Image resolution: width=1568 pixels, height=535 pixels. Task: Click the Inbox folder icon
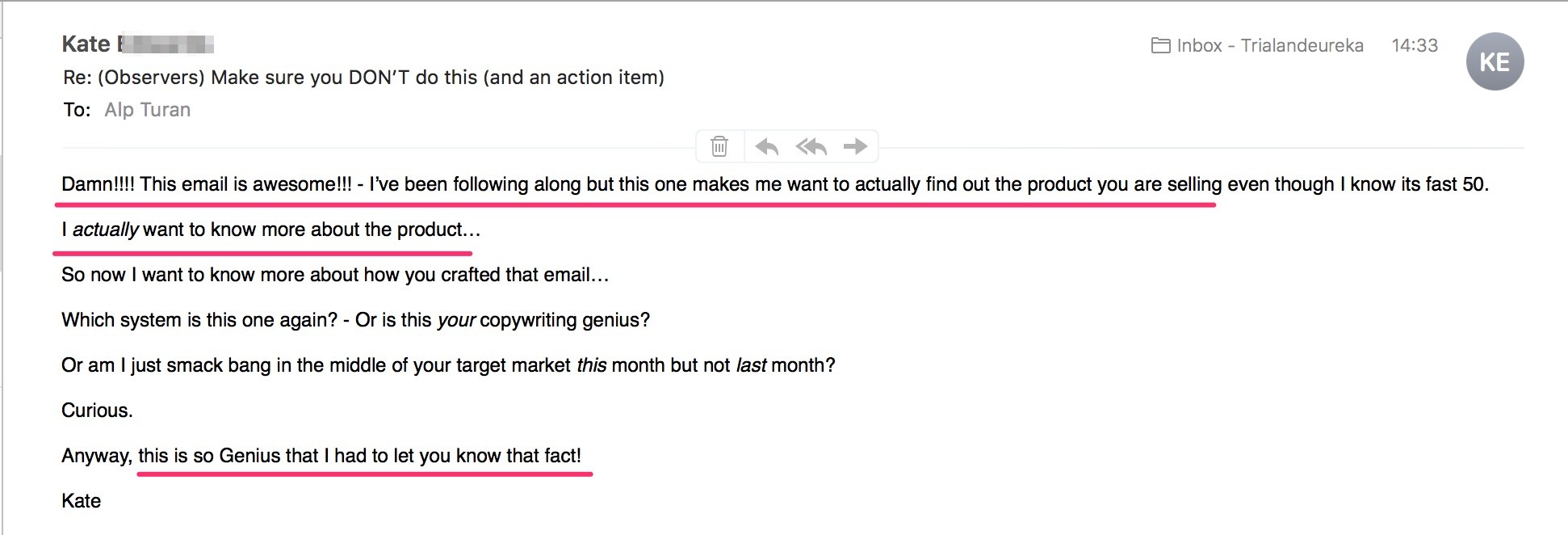coord(1160,45)
